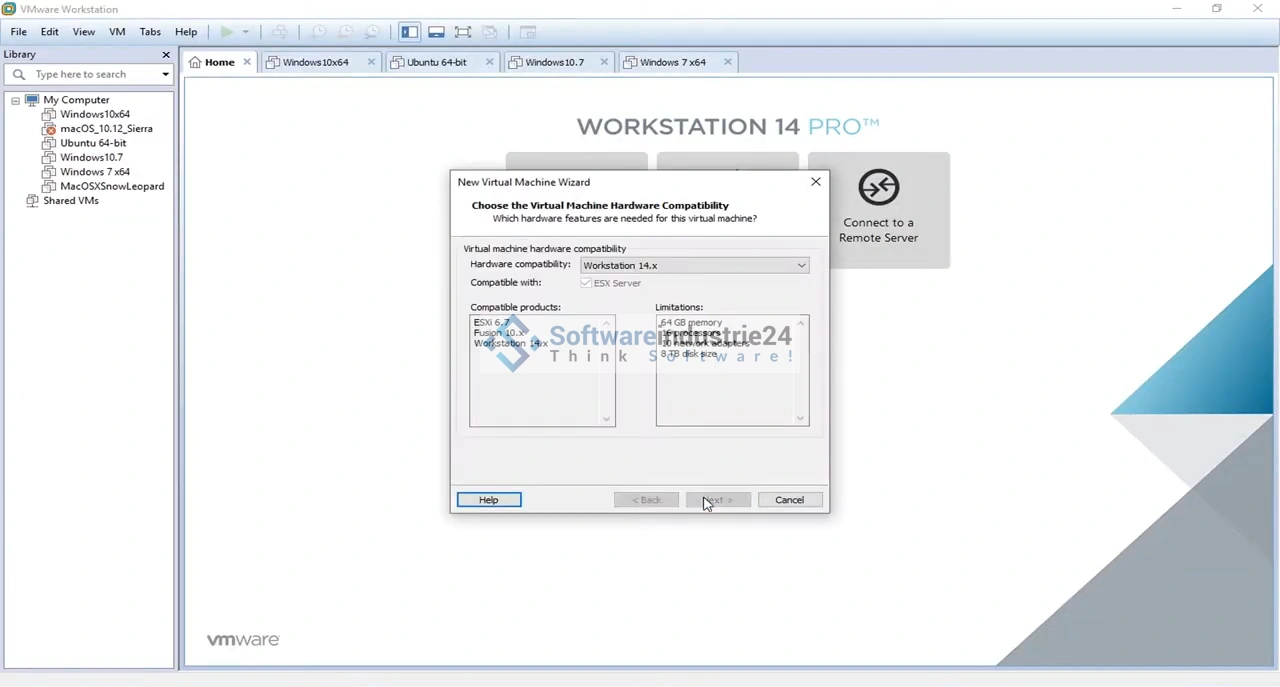Enter full screen mode via toolbar icon

coord(463,32)
